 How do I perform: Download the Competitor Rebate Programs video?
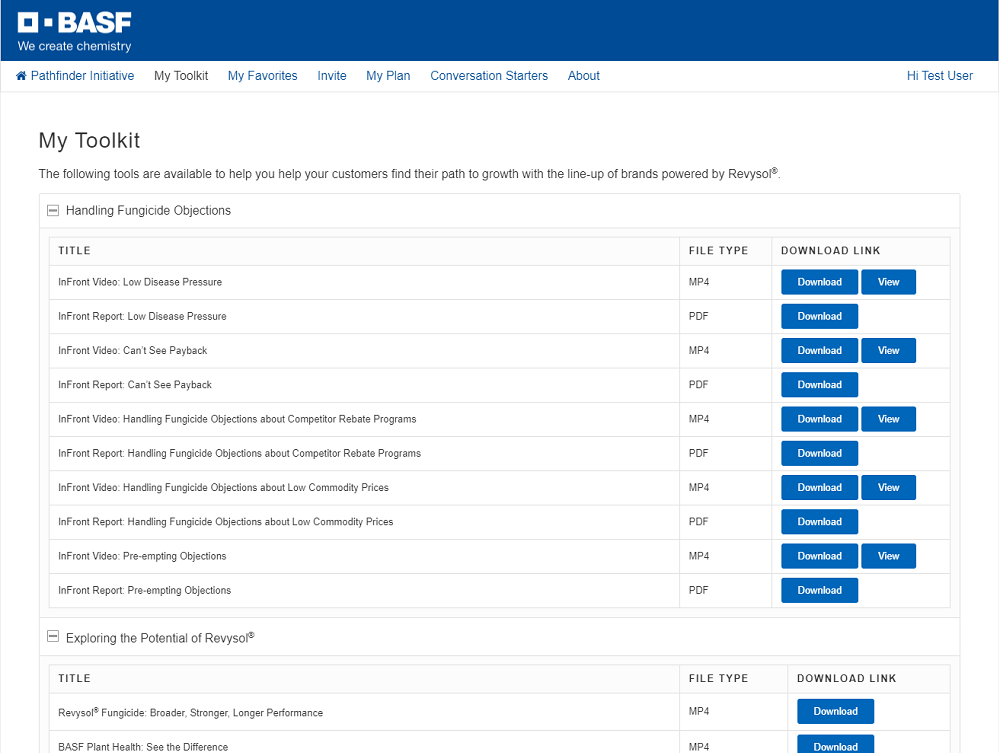tap(819, 419)
